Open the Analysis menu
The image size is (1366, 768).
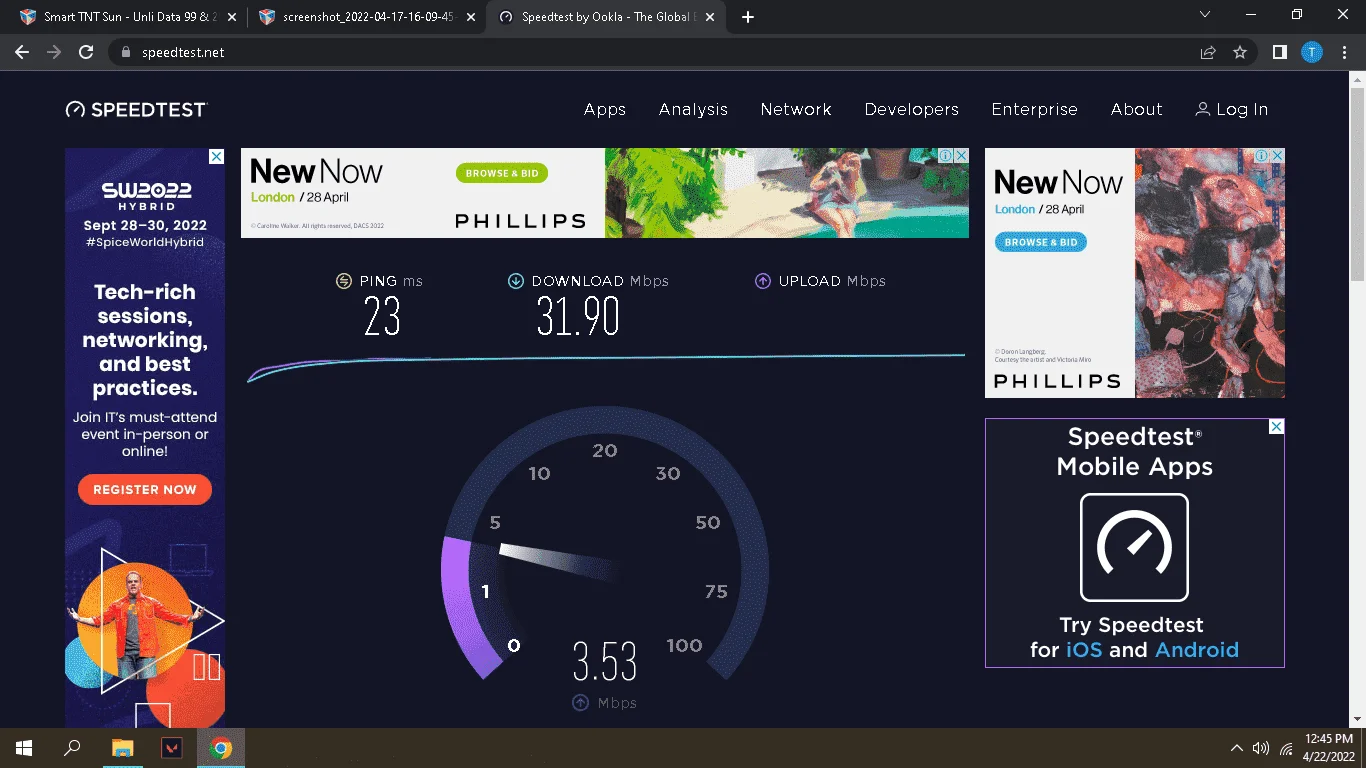(x=693, y=109)
